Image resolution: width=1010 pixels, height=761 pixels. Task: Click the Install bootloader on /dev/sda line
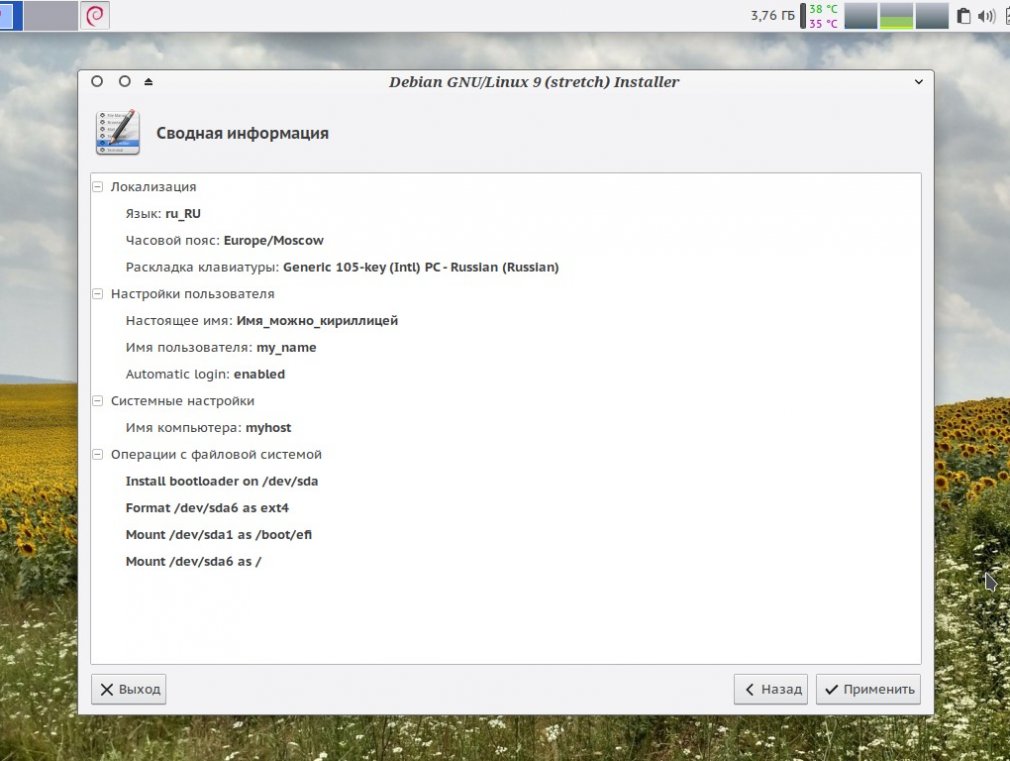tap(222, 481)
